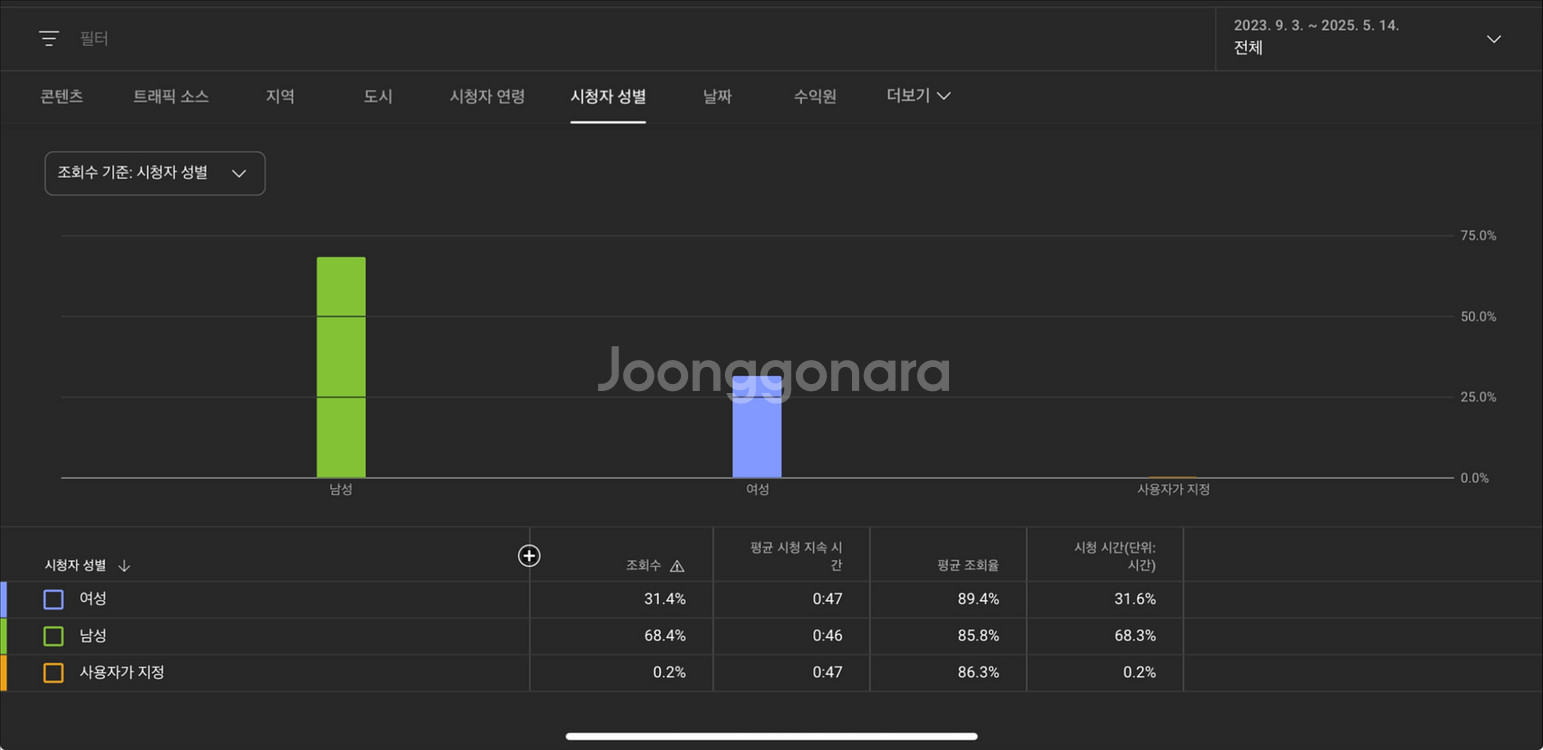Click the 25.0% axis label
This screenshot has height=750, width=1543.
click(x=1478, y=398)
